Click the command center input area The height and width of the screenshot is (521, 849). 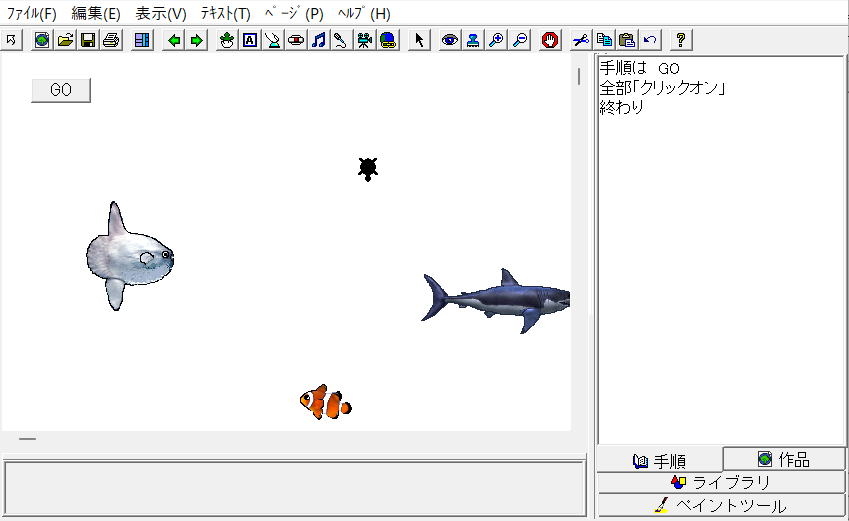coord(295,488)
